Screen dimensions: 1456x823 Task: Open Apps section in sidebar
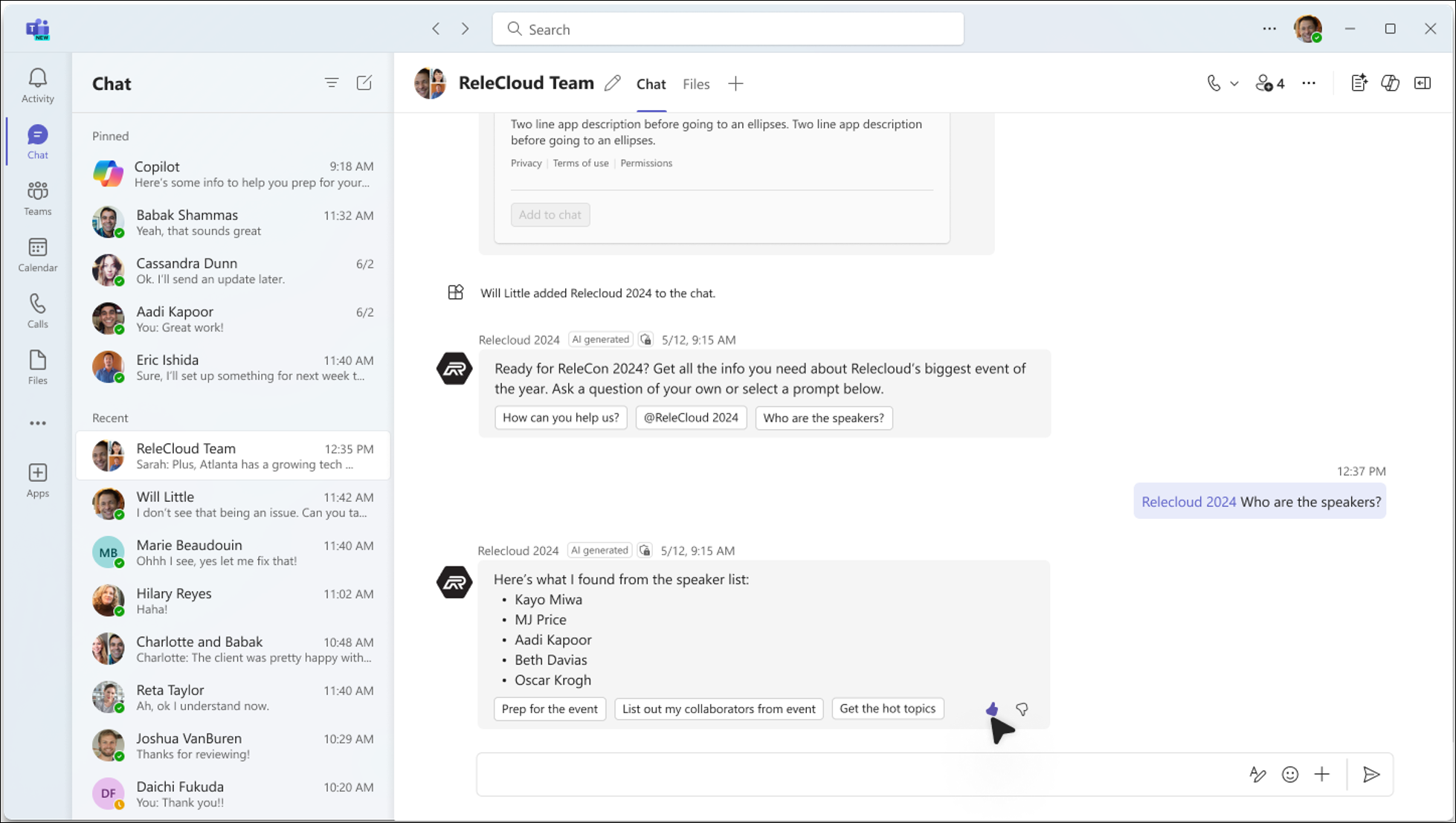pyautogui.click(x=38, y=480)
